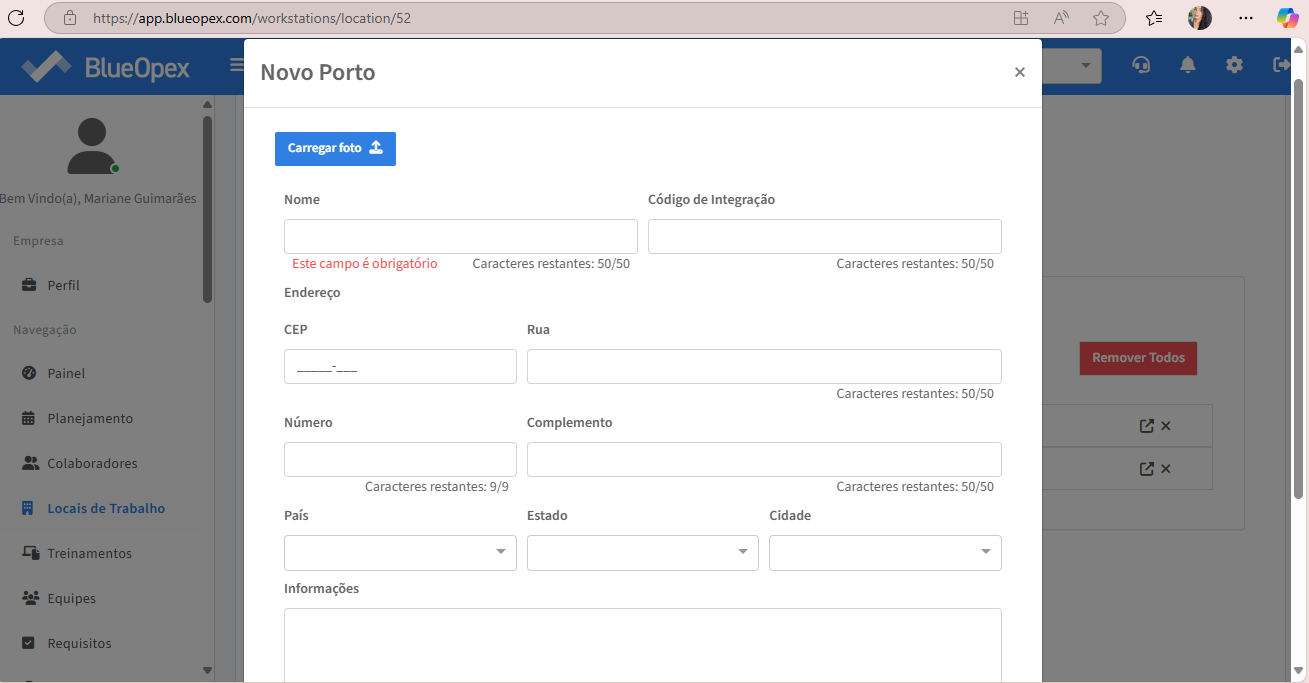The image size is (1309, 683).
Task: Click inside the Informações text area
Action: pos(643,645)
